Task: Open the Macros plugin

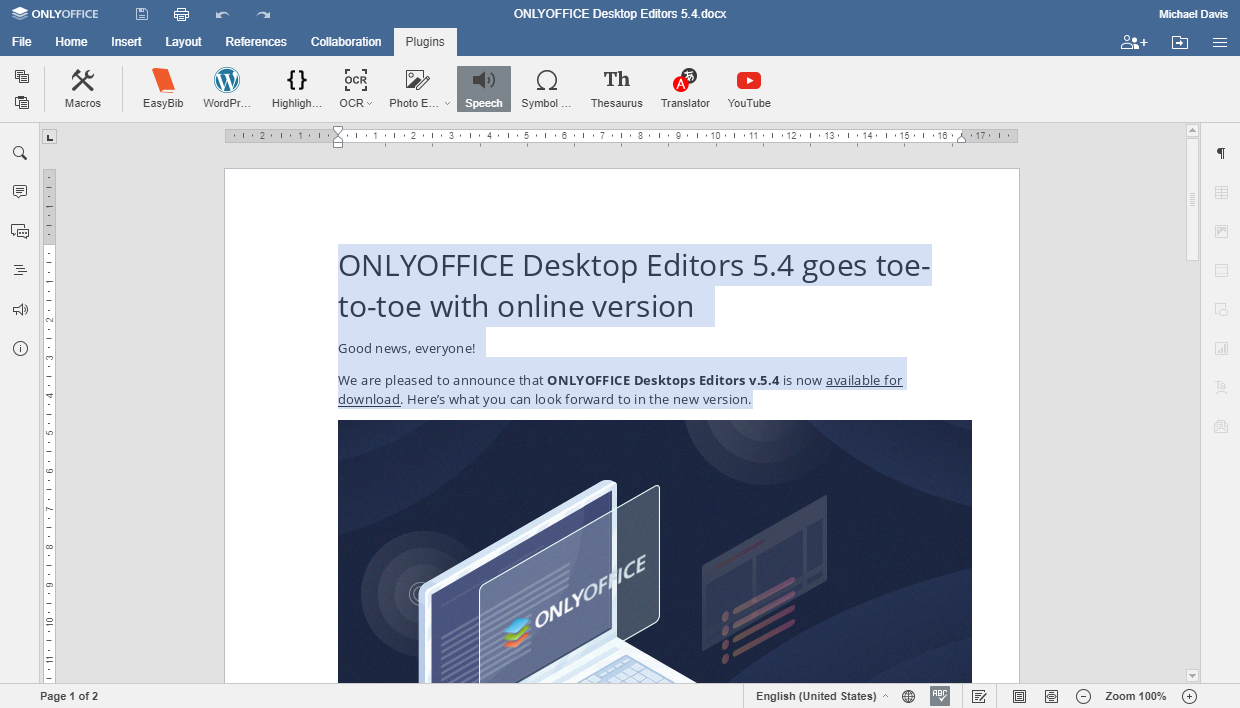Action: point(83,89)
